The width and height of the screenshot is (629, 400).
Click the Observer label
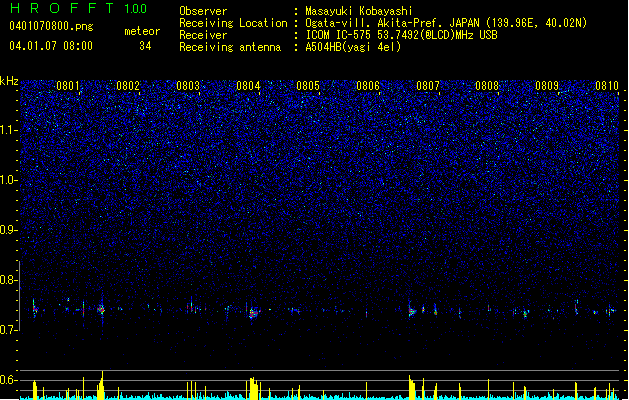203,11
